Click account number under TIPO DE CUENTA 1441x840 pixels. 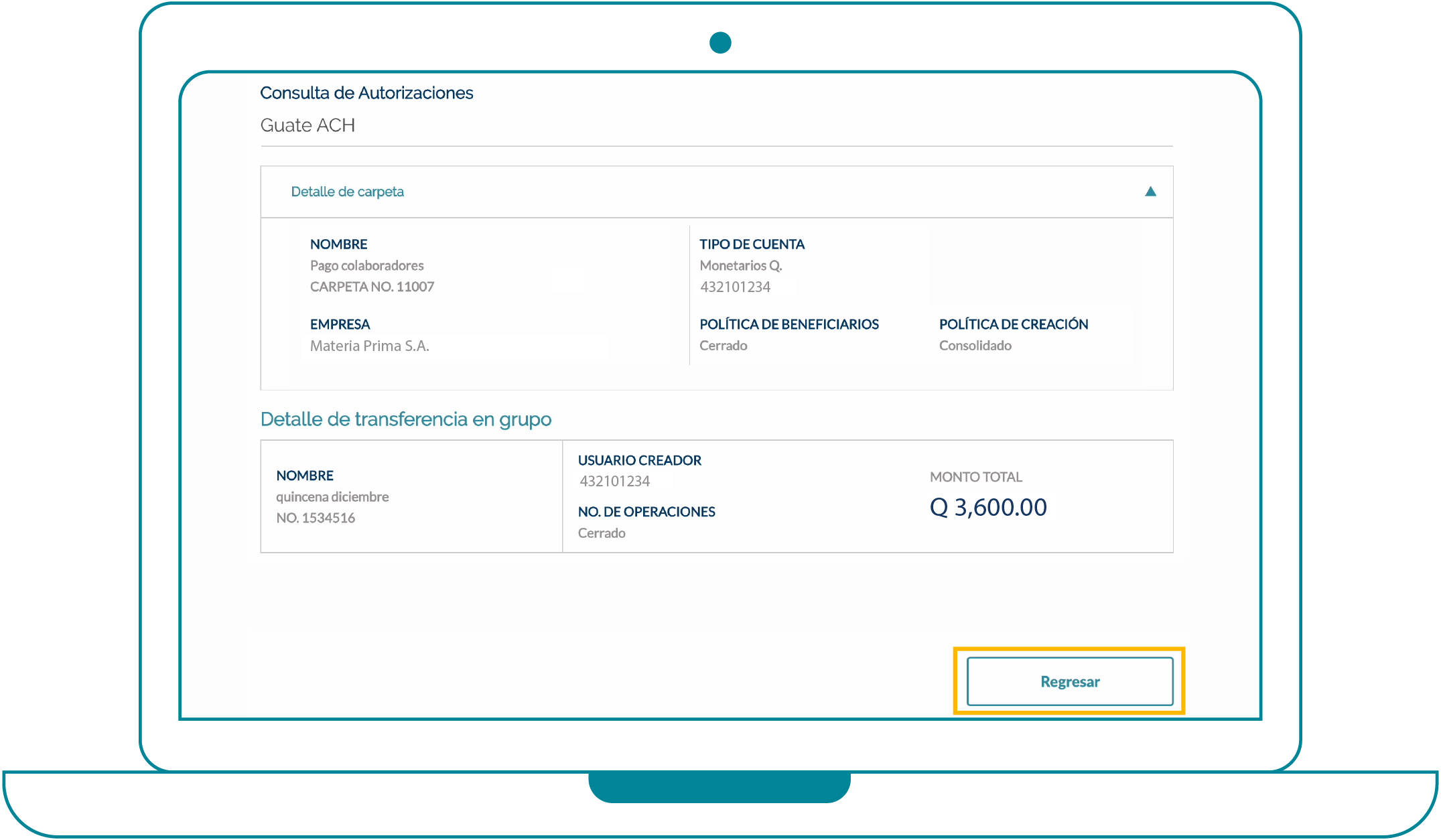point(735,287)
